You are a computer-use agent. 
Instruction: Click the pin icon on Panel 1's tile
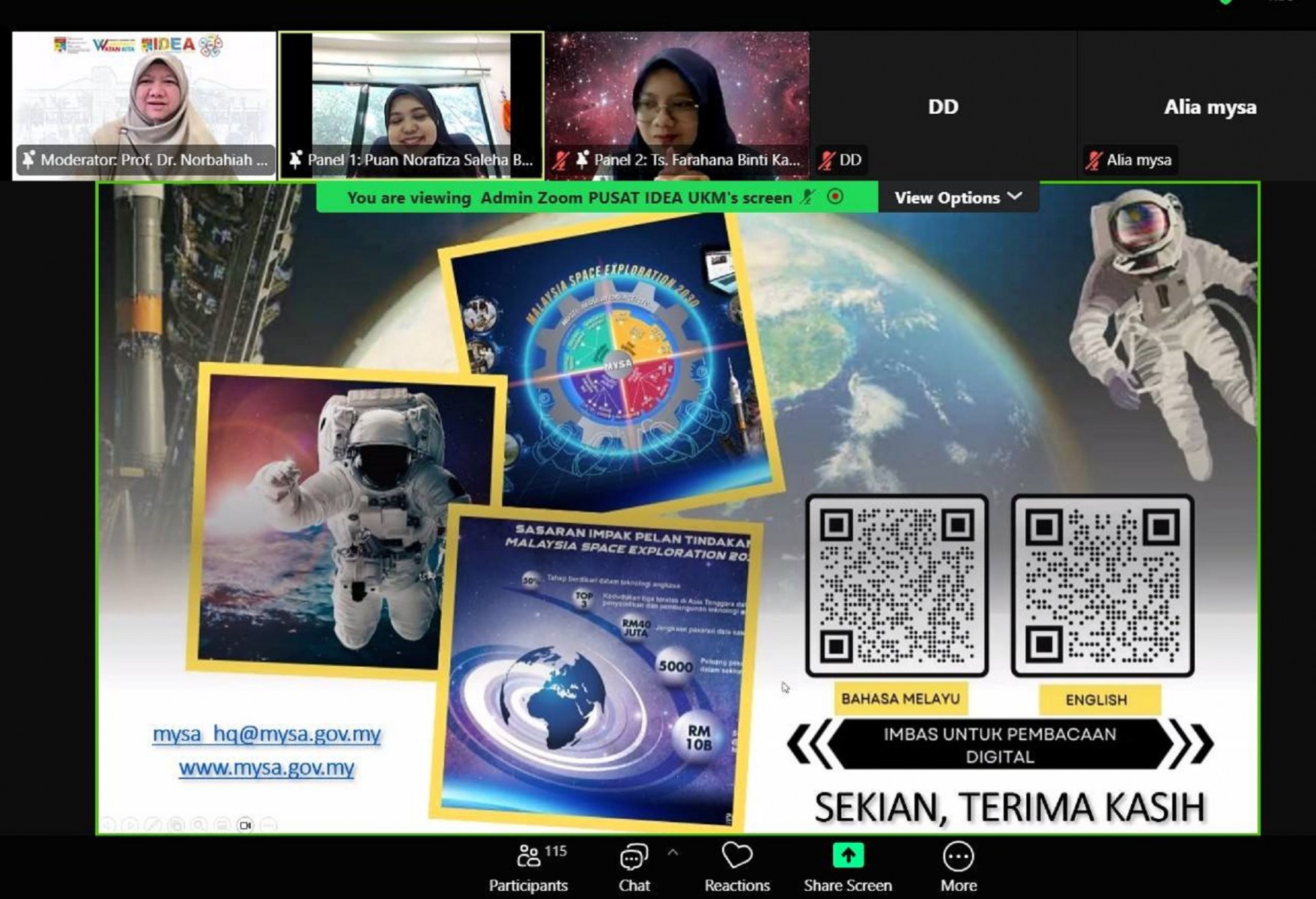(x=295, y=160)
